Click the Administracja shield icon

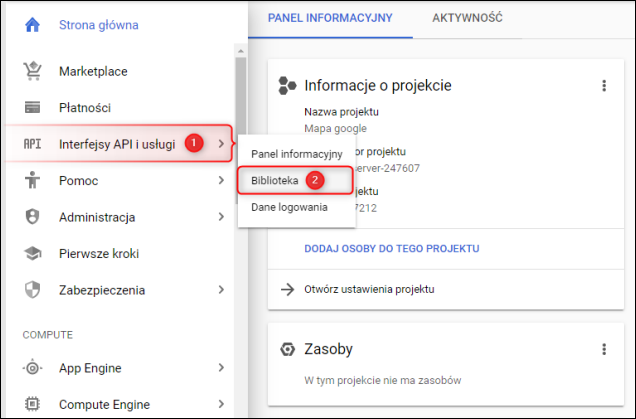click(x=32, y=217)
